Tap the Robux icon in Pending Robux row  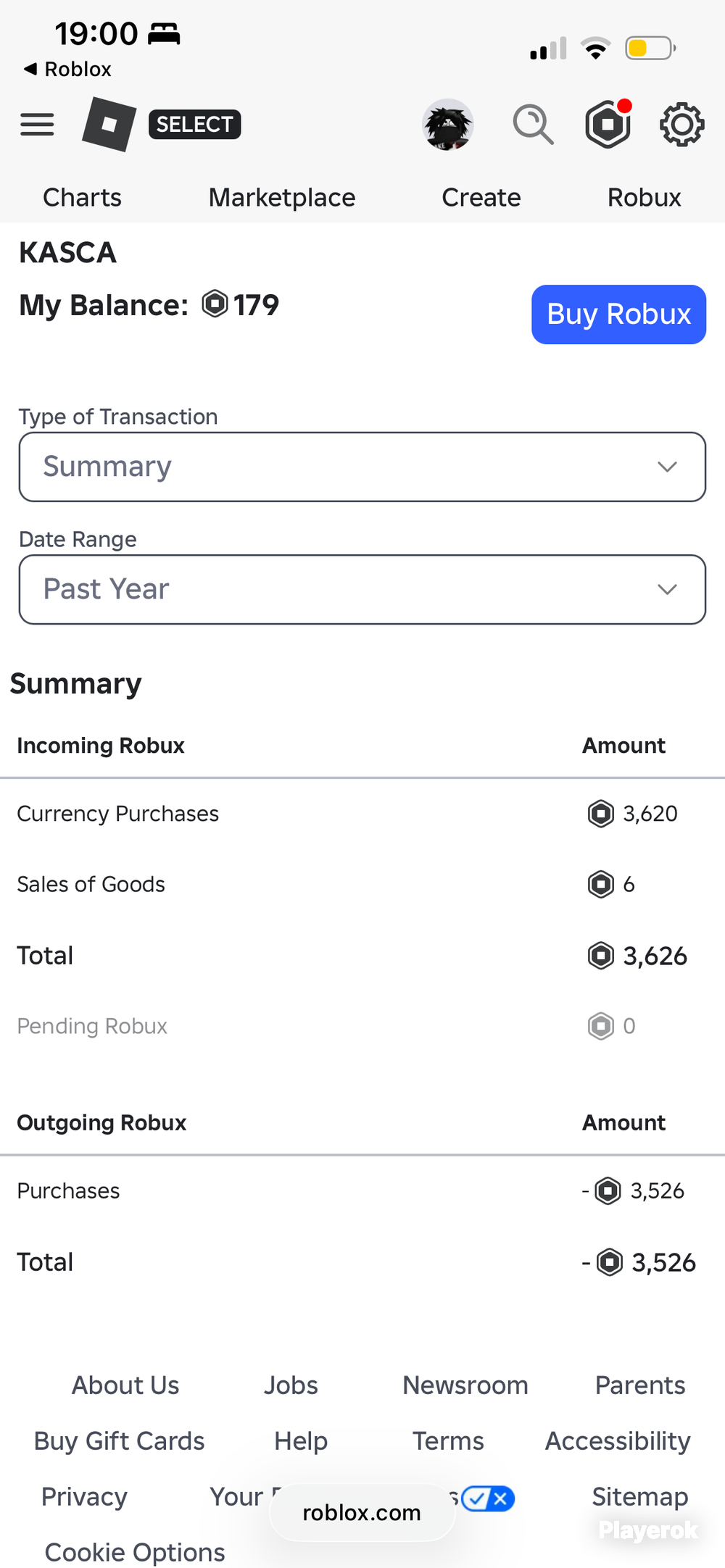[x=601, y=1026]
